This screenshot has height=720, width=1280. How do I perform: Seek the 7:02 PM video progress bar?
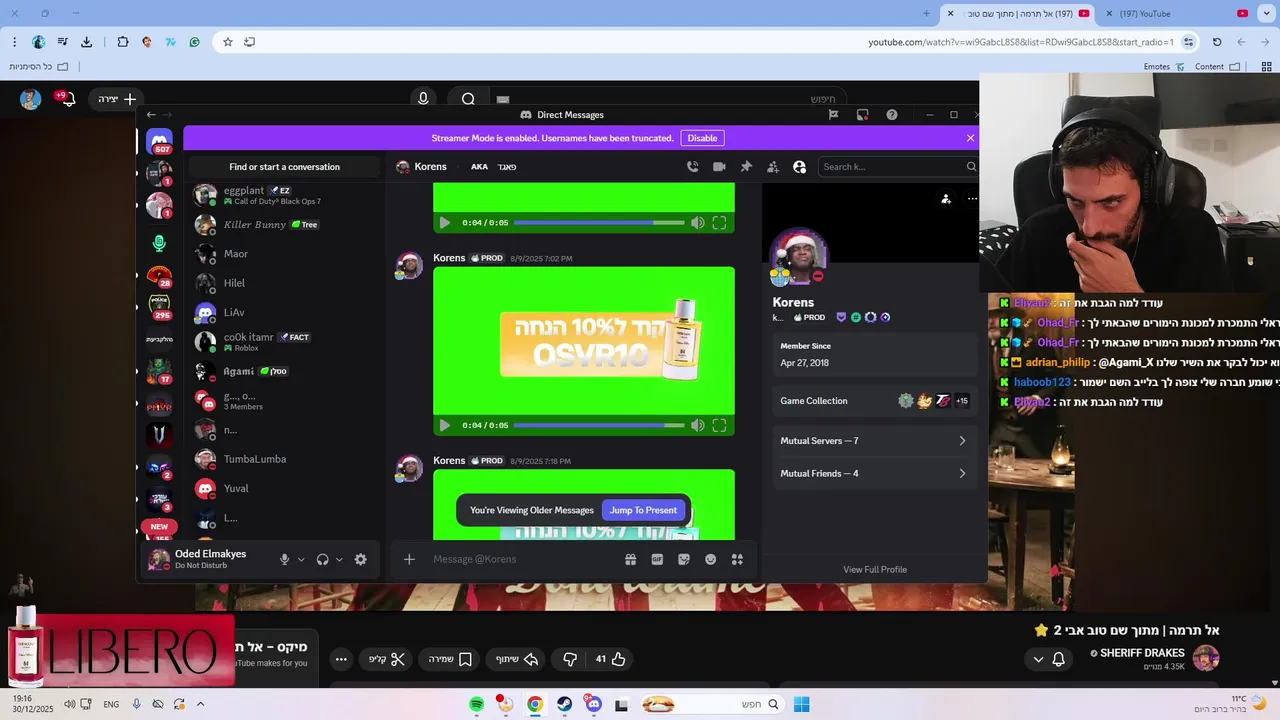pyautogui.click(x=599, y=426)
